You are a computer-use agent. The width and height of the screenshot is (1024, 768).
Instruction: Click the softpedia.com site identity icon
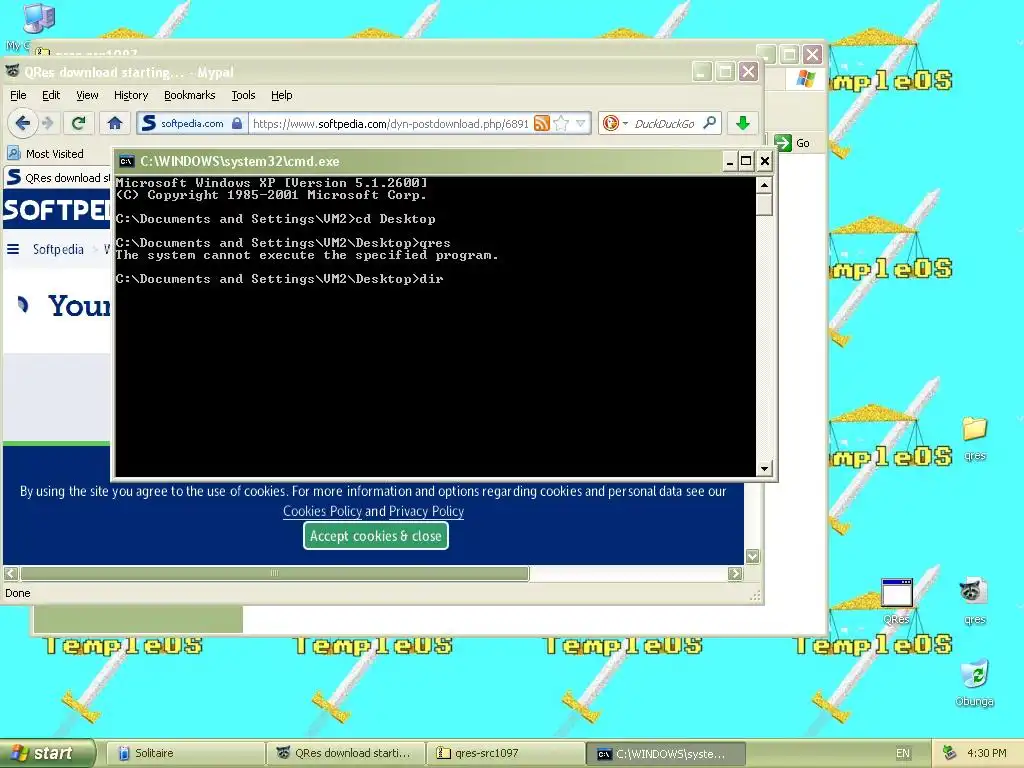(191, 123)
